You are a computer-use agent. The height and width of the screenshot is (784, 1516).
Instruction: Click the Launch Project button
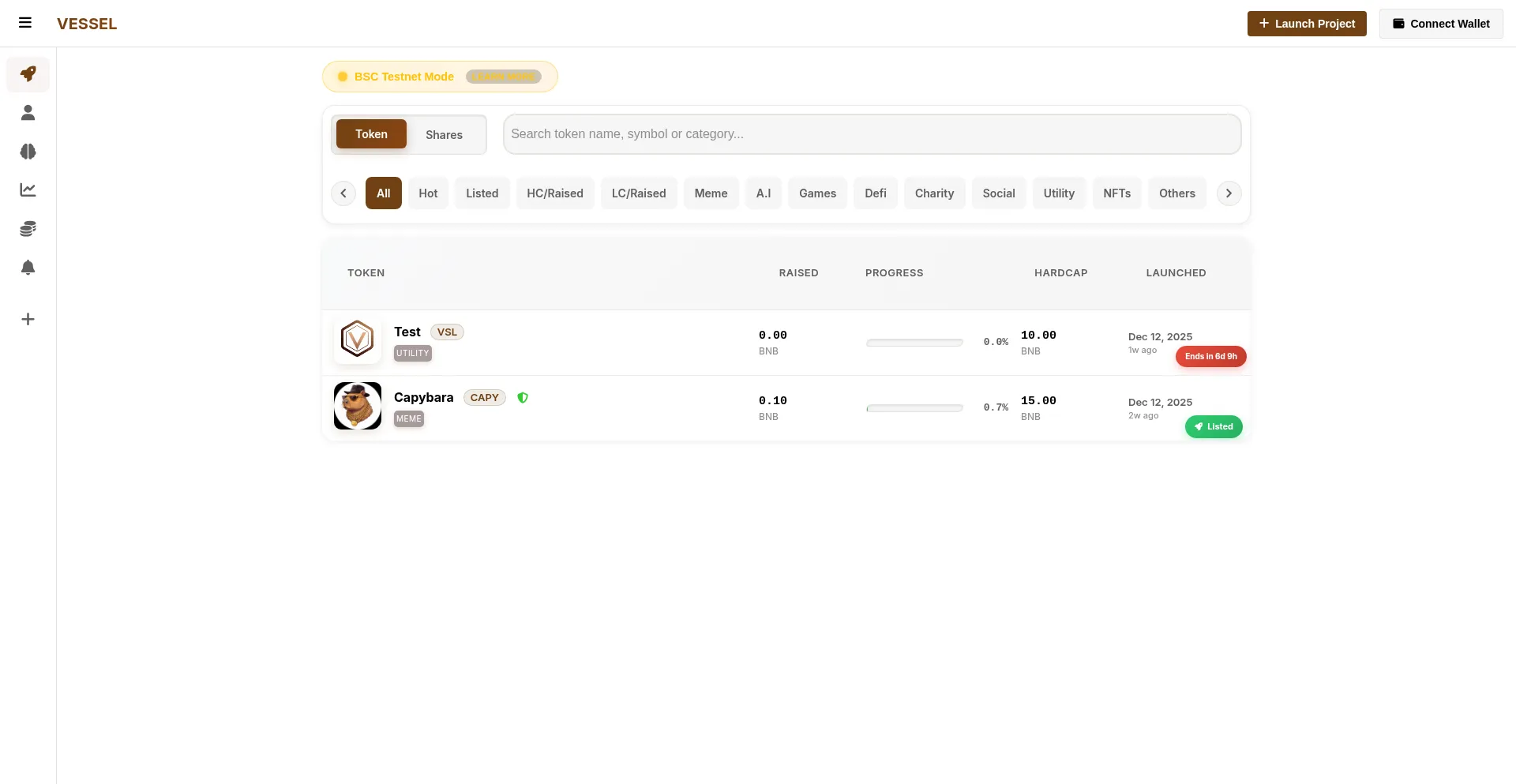coord(1306,24)
